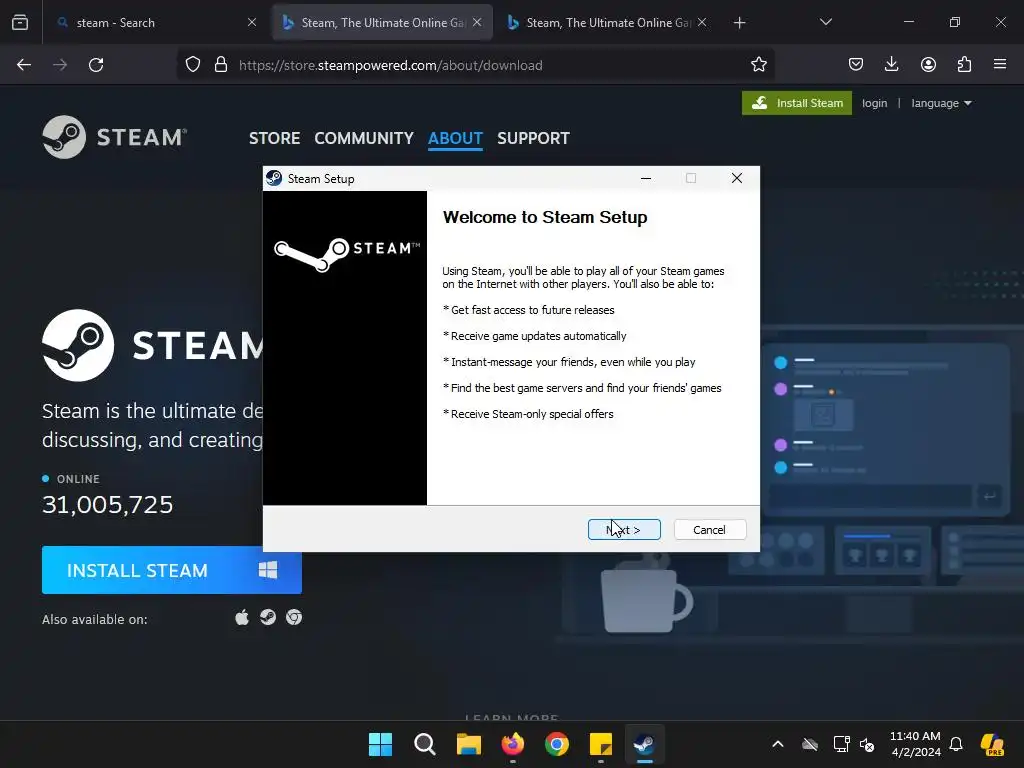Go forward to next page
Viewport: 1024px width, 768px height.
60,65
